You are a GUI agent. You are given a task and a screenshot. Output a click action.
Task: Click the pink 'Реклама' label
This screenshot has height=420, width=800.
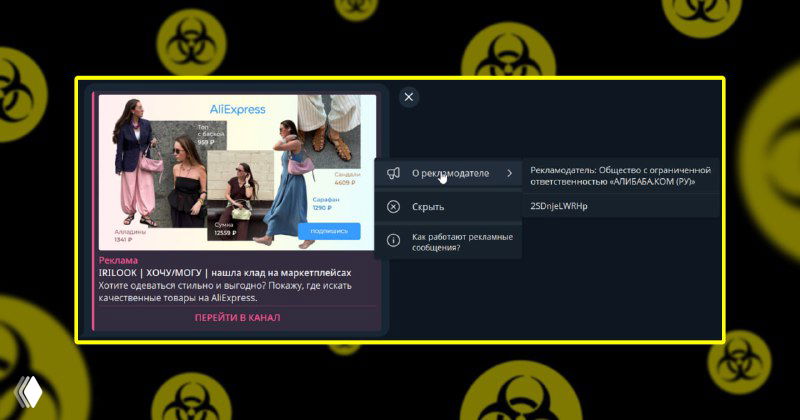[x=118, y=260]
